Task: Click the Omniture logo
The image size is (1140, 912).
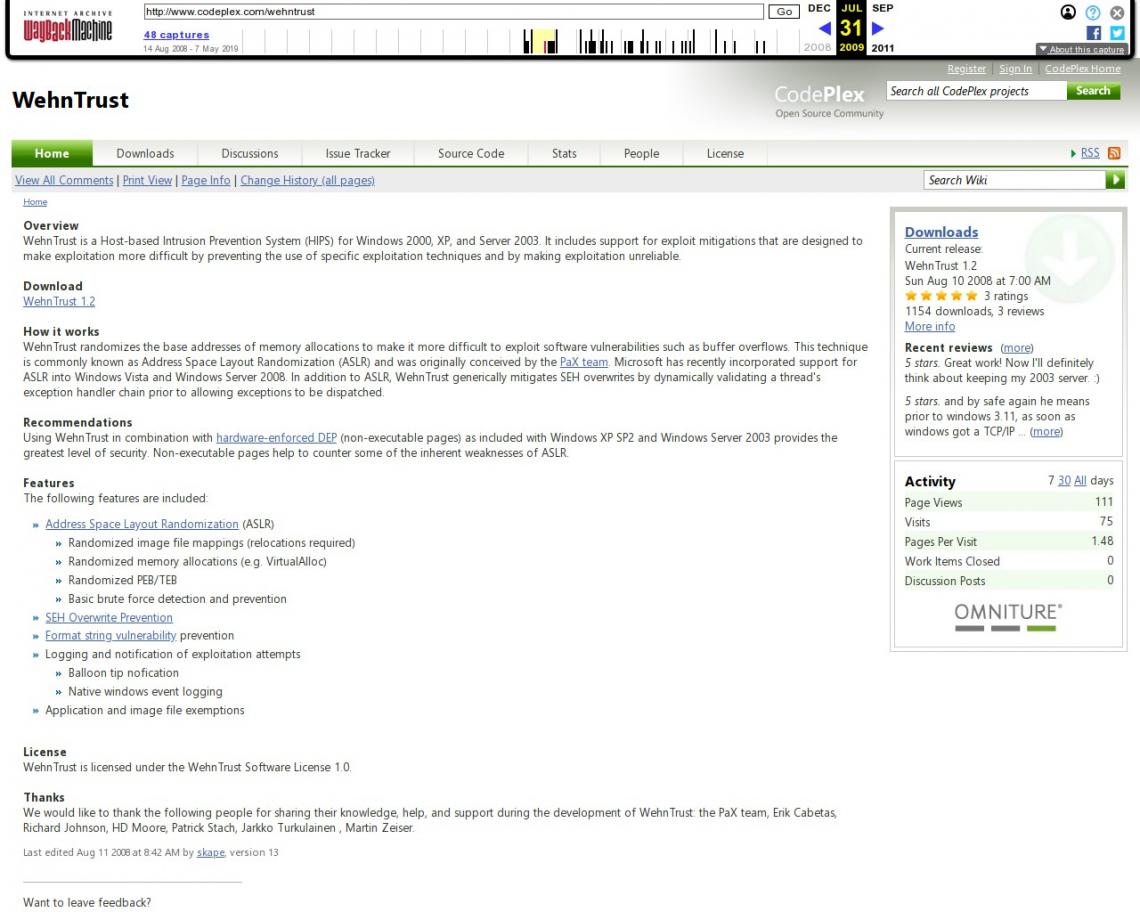Action: [x=1007, y=617]
